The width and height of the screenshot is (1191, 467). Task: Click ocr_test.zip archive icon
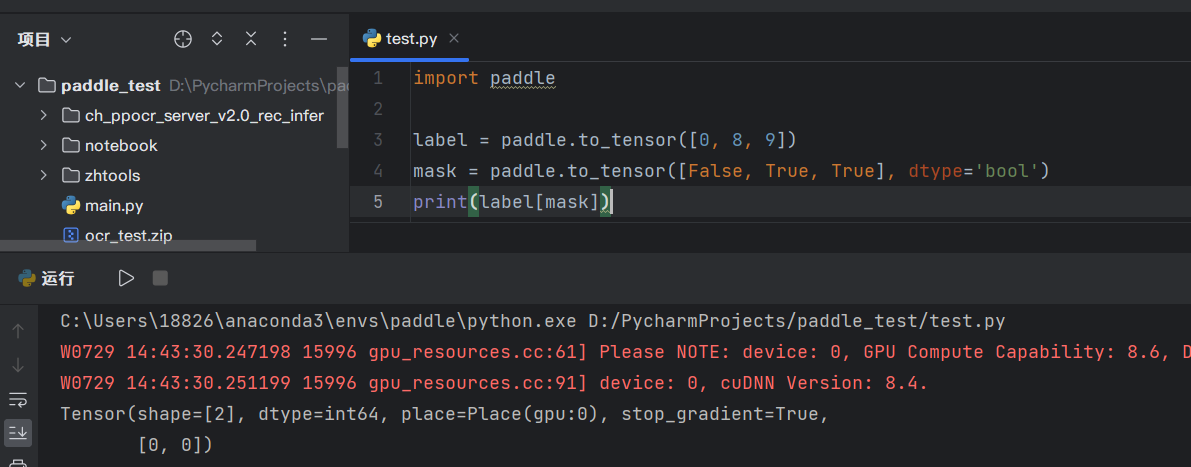tap(71, 235)
